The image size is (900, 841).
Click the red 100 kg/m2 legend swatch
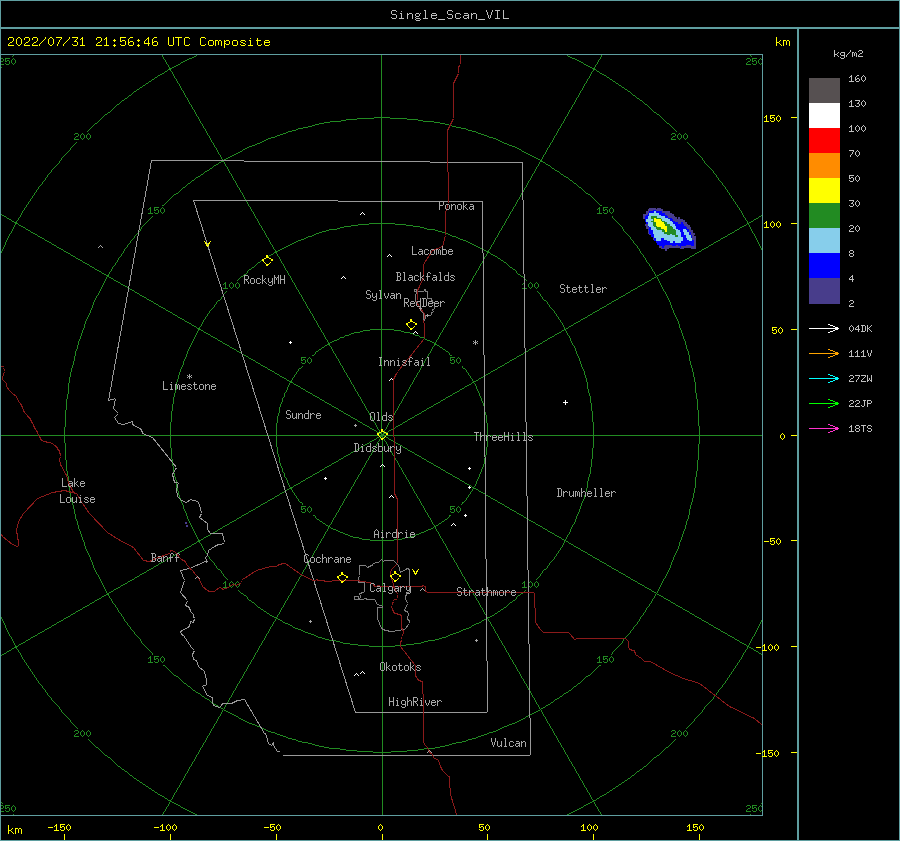coord(824,141)
